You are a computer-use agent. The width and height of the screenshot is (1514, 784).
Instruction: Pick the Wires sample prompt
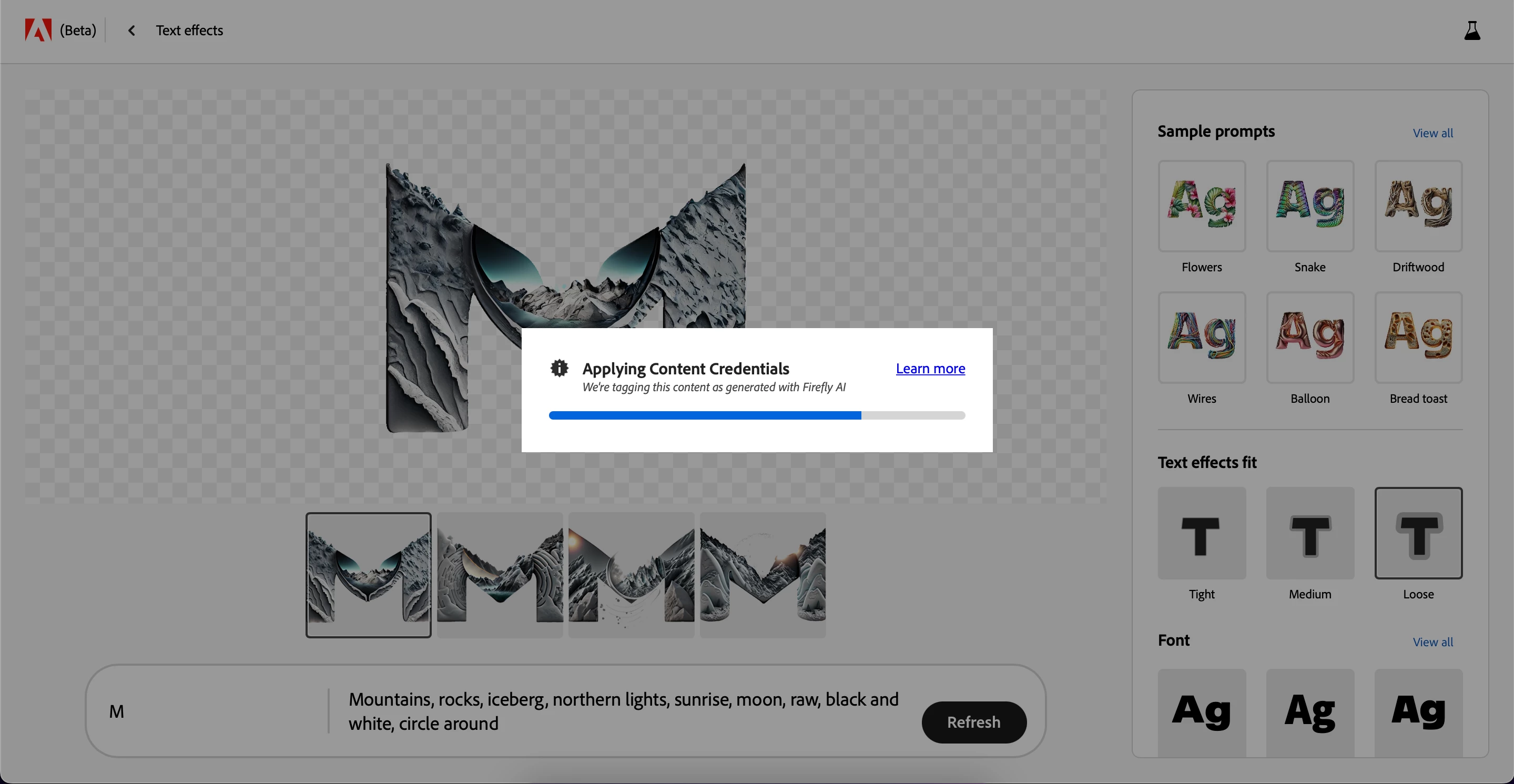pos(1201,338)
